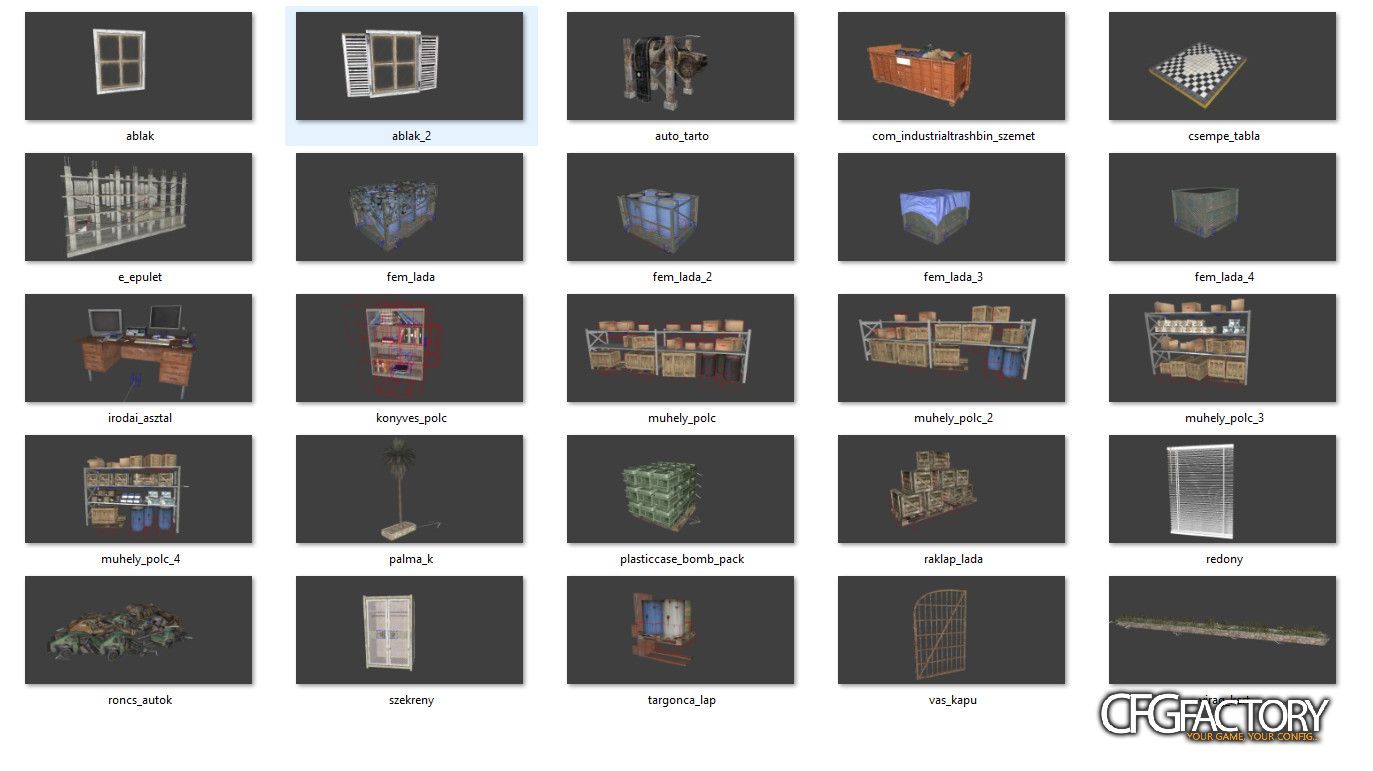Select the muhely_polc_2 shelf thumbnail

pyautogui.click(x=952, y=348)
